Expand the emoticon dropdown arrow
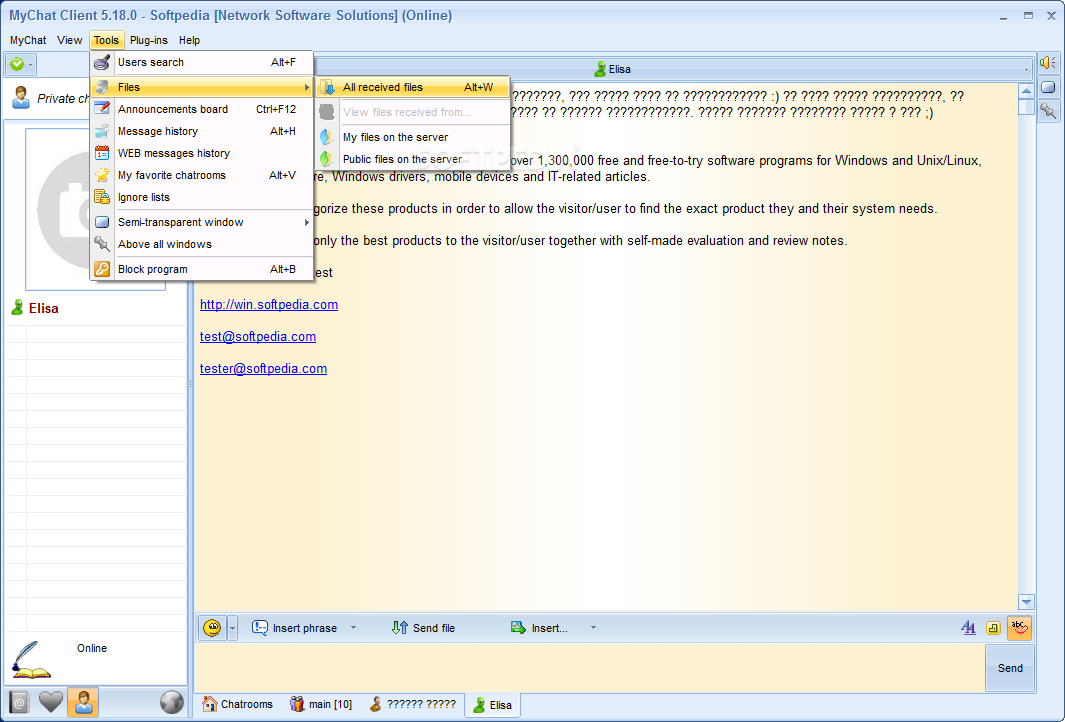Viewport: 1065px width, 722px height. 232,628
